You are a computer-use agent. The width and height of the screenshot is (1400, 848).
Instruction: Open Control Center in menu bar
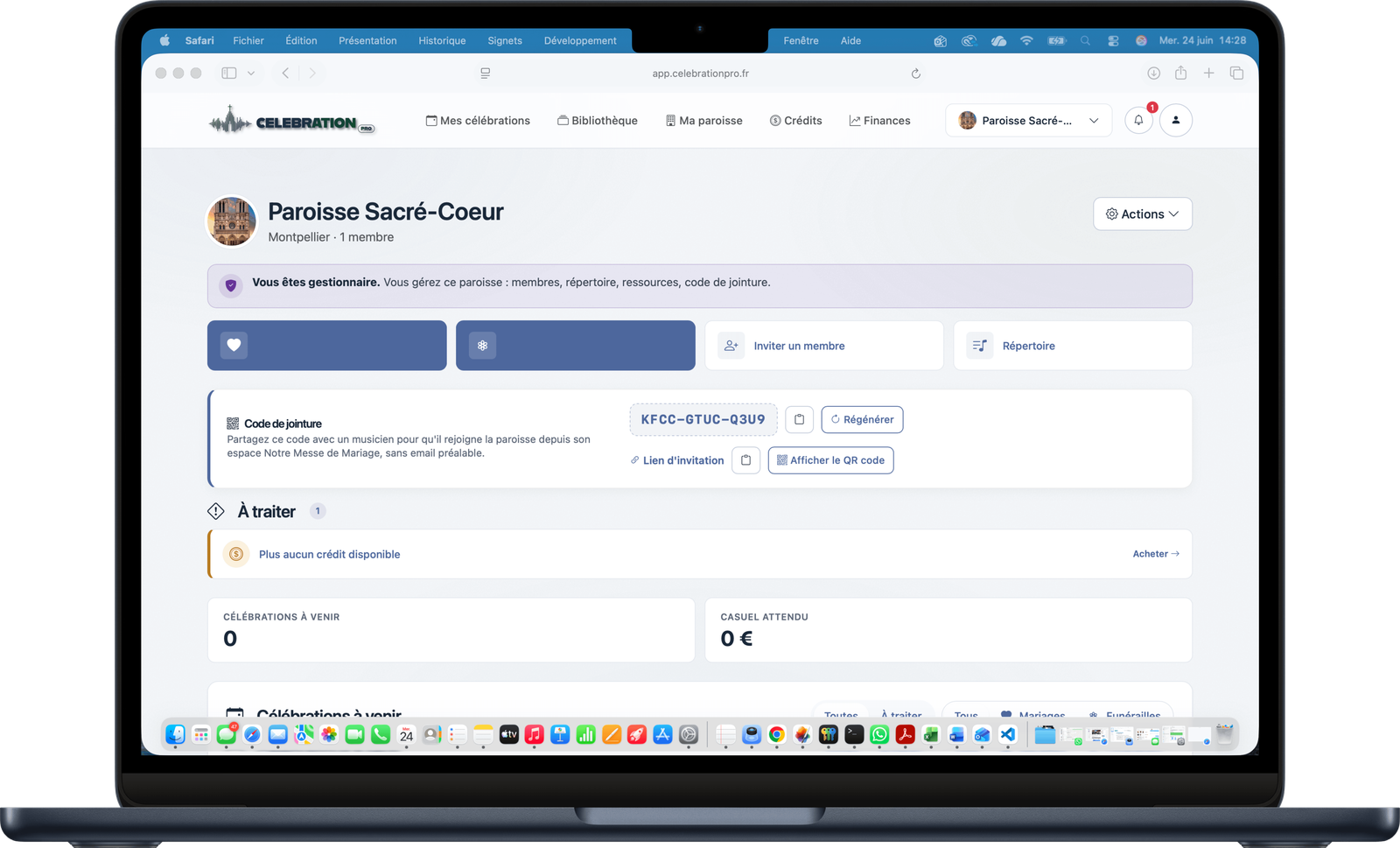pos(1113,41)
